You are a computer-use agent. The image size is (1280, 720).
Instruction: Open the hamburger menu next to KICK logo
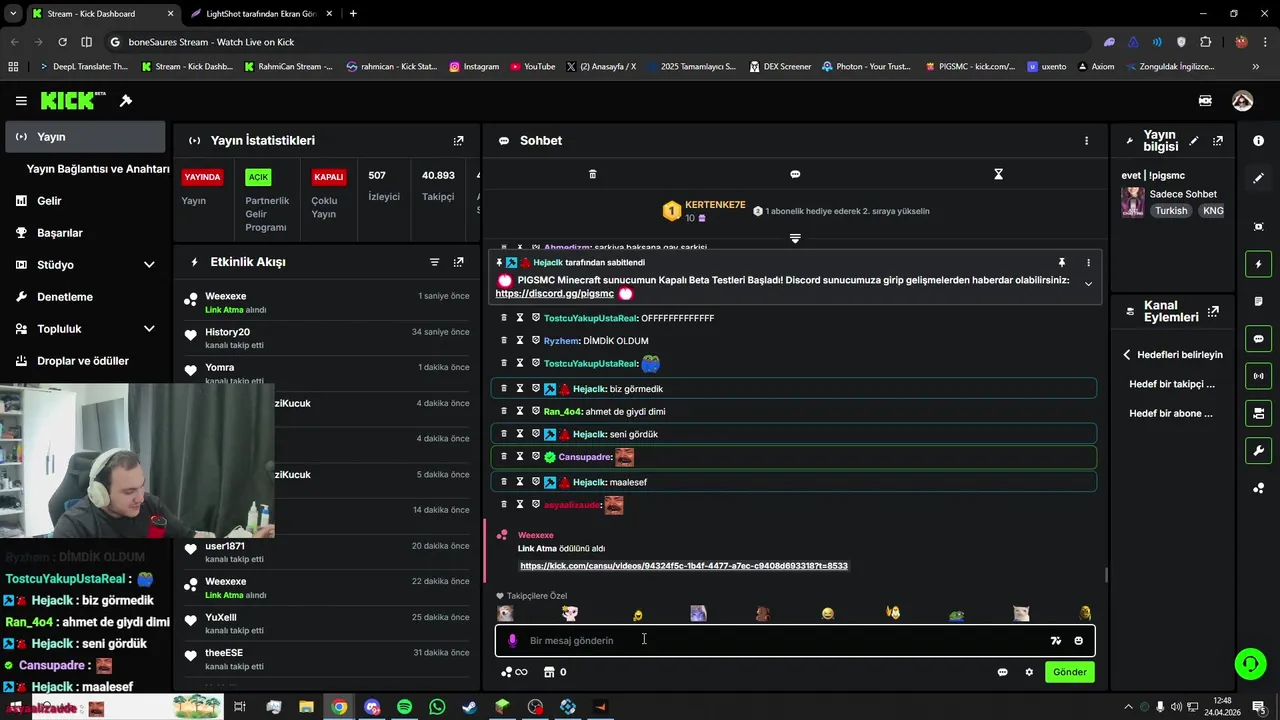21,101
